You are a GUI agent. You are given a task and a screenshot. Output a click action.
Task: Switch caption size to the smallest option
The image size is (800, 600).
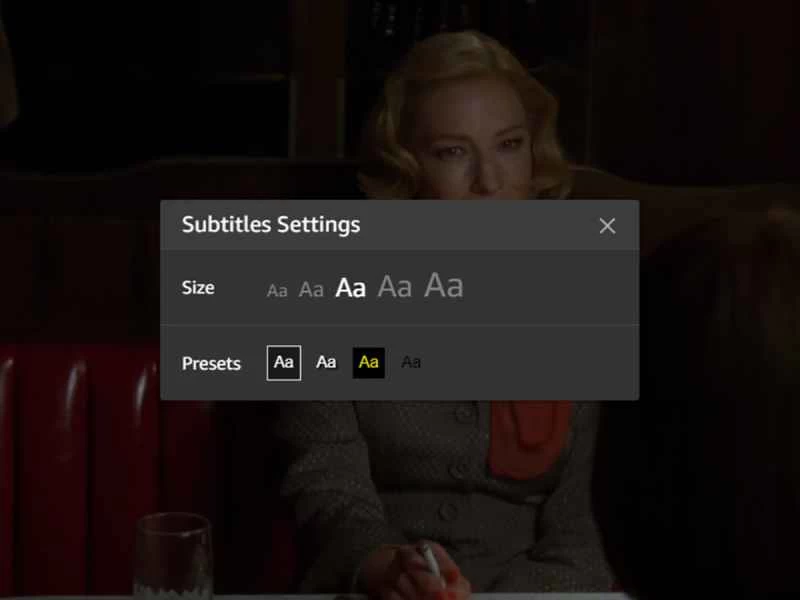277,290
